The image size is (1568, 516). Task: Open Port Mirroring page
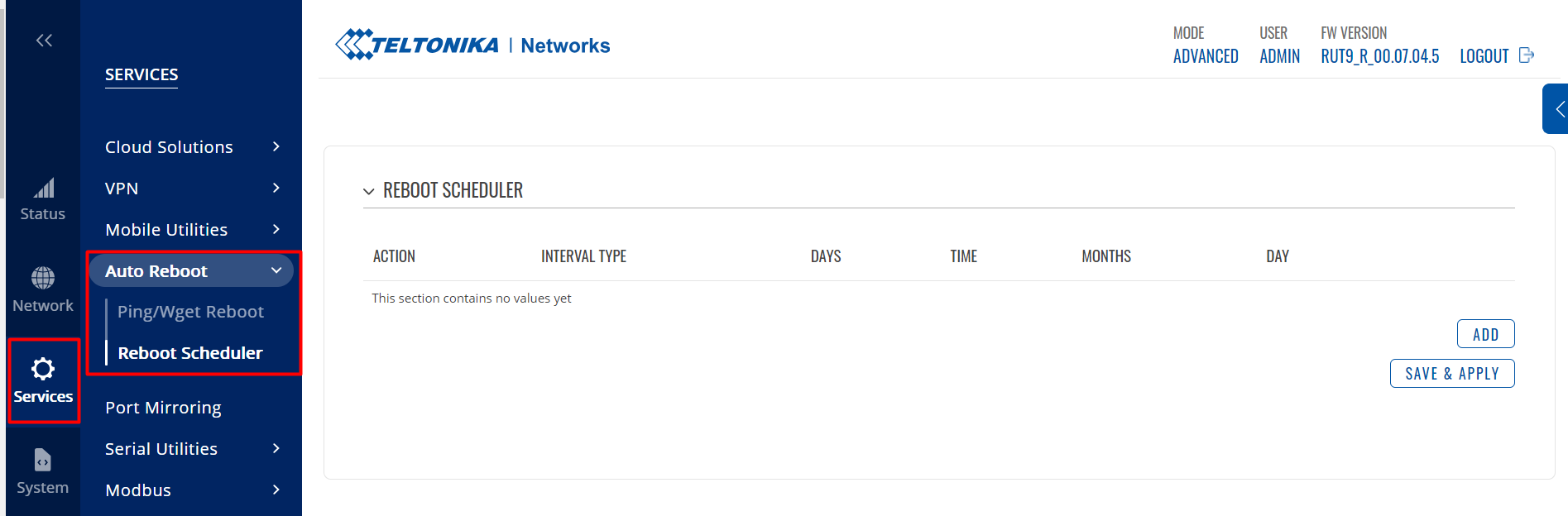[163, 408]
